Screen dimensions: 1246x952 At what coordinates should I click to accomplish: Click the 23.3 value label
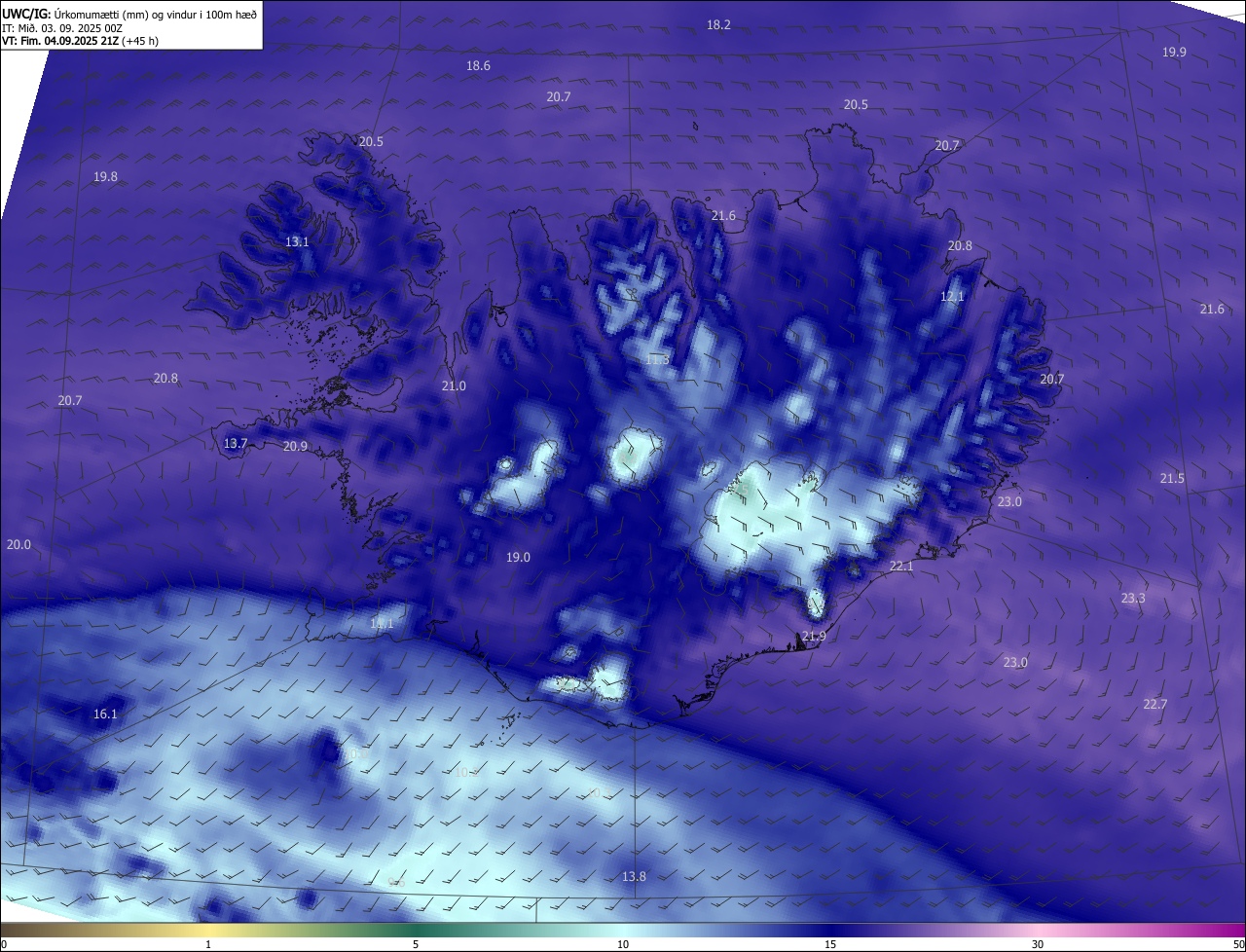coord(1132,598)
